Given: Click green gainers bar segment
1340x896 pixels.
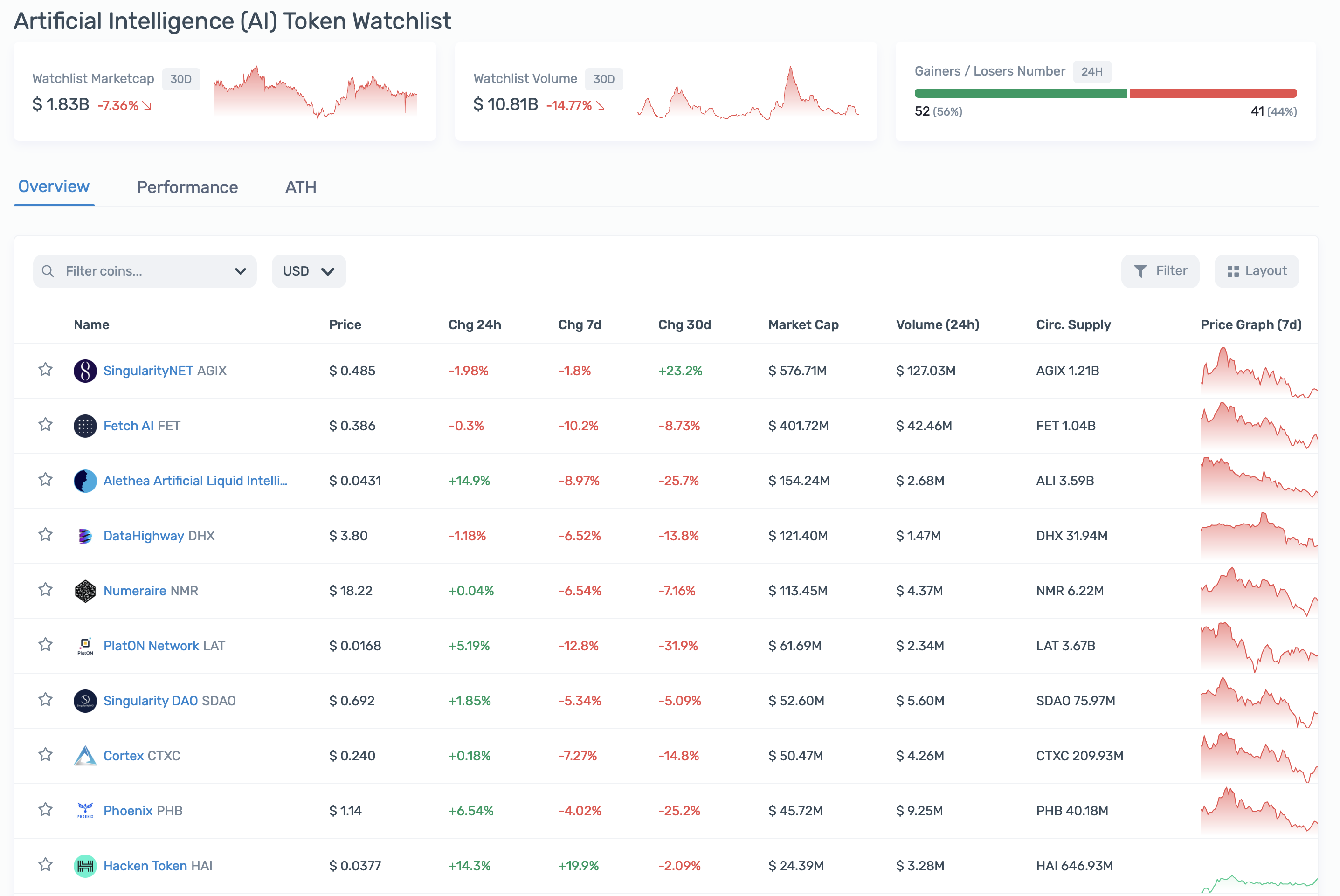Looking at the screenshot, I should tap(1021, 93).
